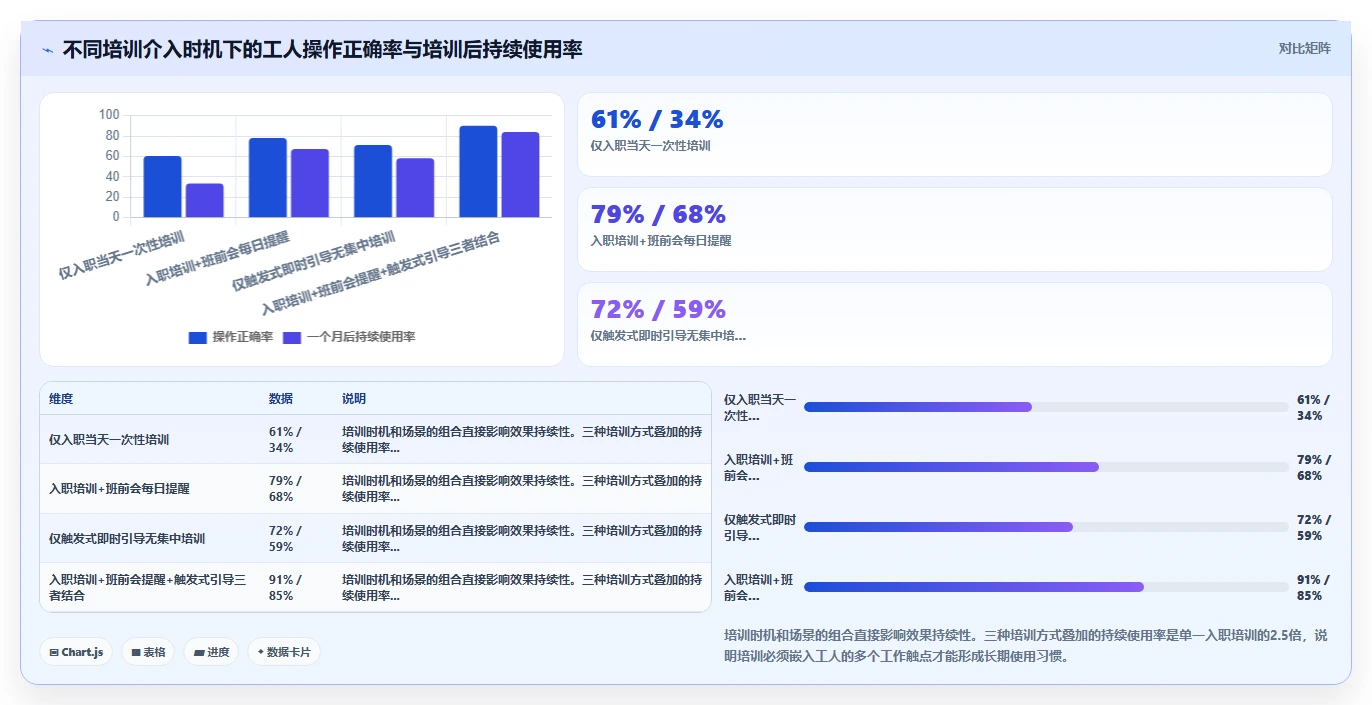Viewport: 1372px width, 705px height.
Task: Select the 进度 tag
Action: click(x=211, y=652)
